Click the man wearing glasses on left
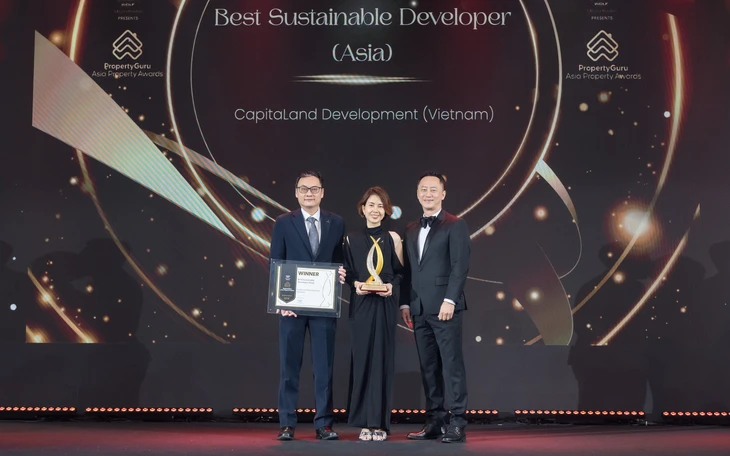Viewport: 730px width, 456px height. pyautogui.click(x=308, y=300)
